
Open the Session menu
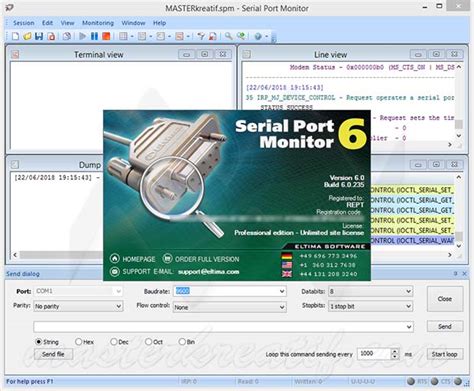23,23
